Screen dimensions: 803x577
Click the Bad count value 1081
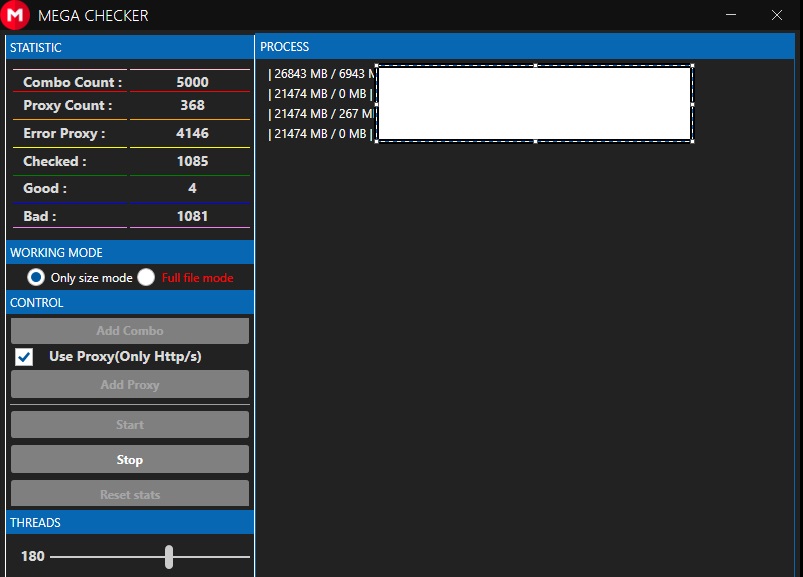pos(192,216)
